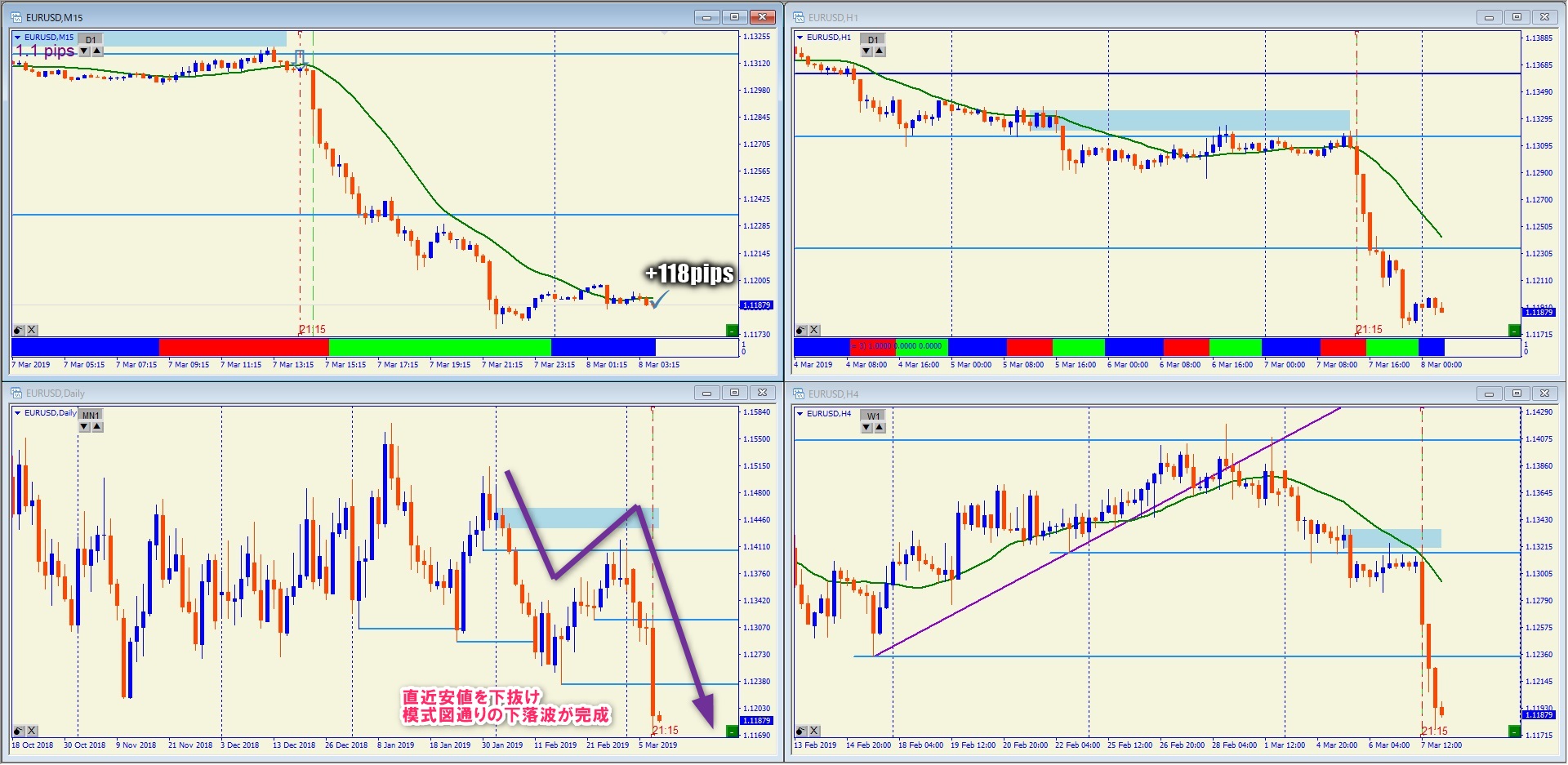Viewport: 1568px width, 765px height.
Task: Click the chart icon in EURUSD,H4 title bar
Action: 799,394
